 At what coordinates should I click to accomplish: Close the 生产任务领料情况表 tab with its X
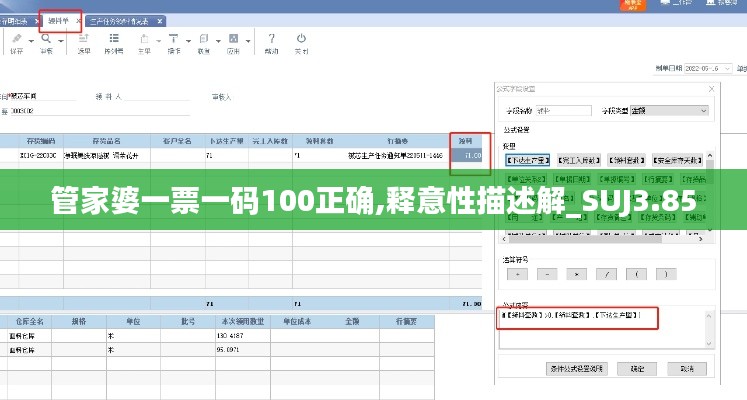(160, 21)
